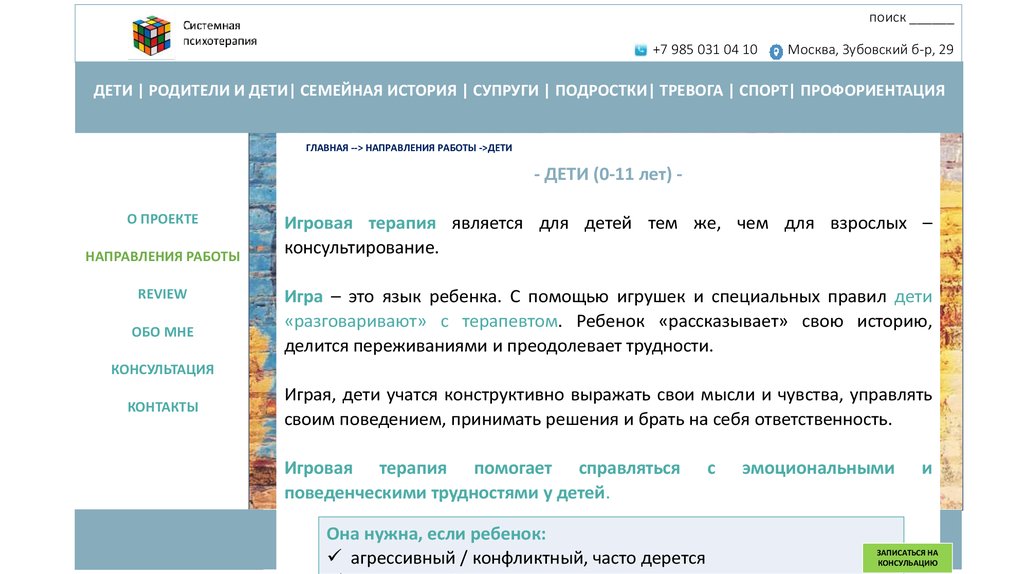Click the Игровая терапия highlighted link

click(360, 223)
